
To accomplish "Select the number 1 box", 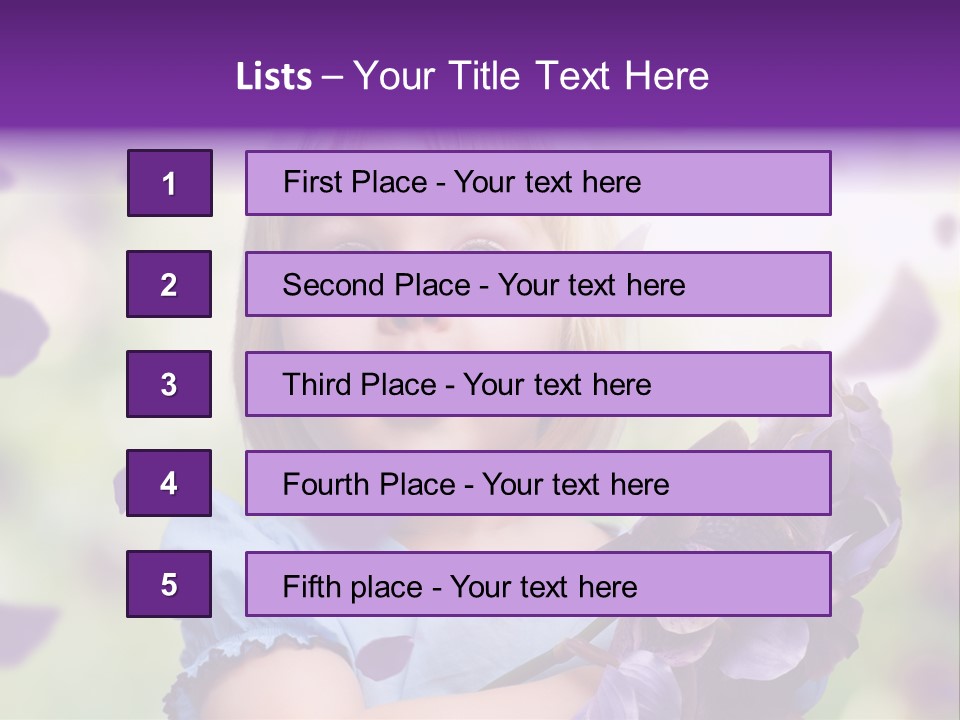I will [x=170, y=183].
